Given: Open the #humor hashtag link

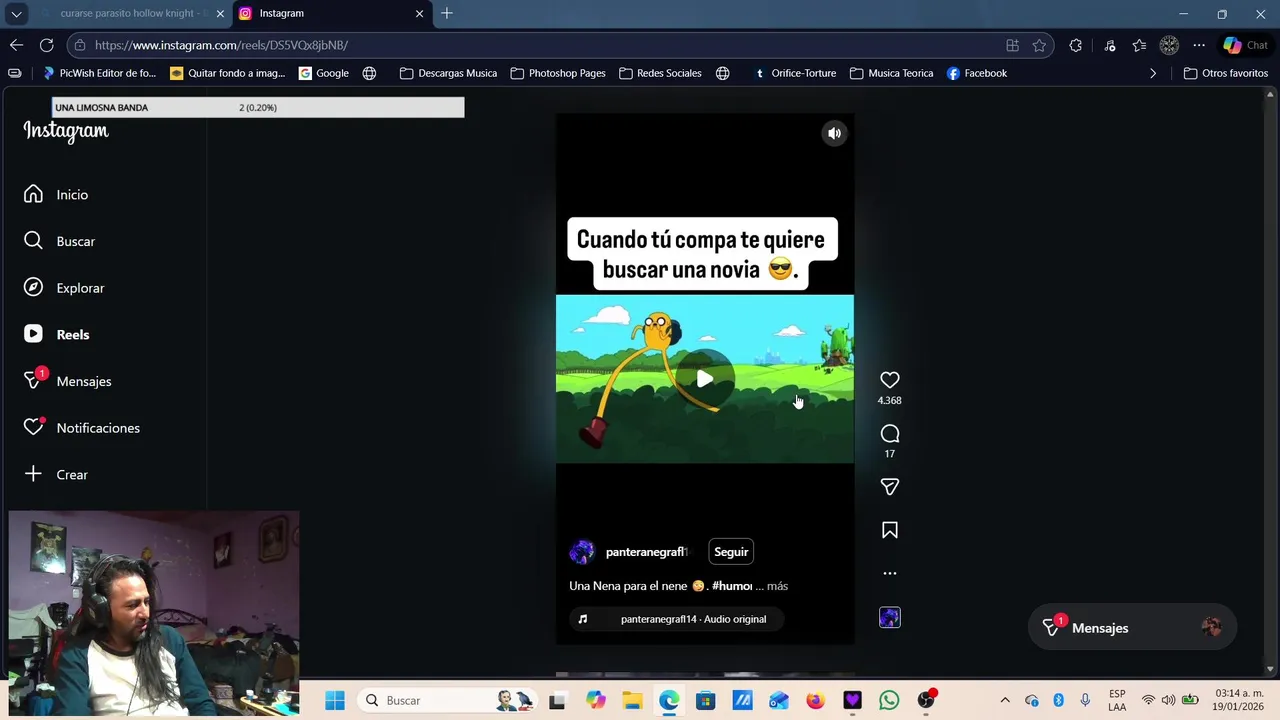Looking at the screenshot, I should [x=732, y=586].
